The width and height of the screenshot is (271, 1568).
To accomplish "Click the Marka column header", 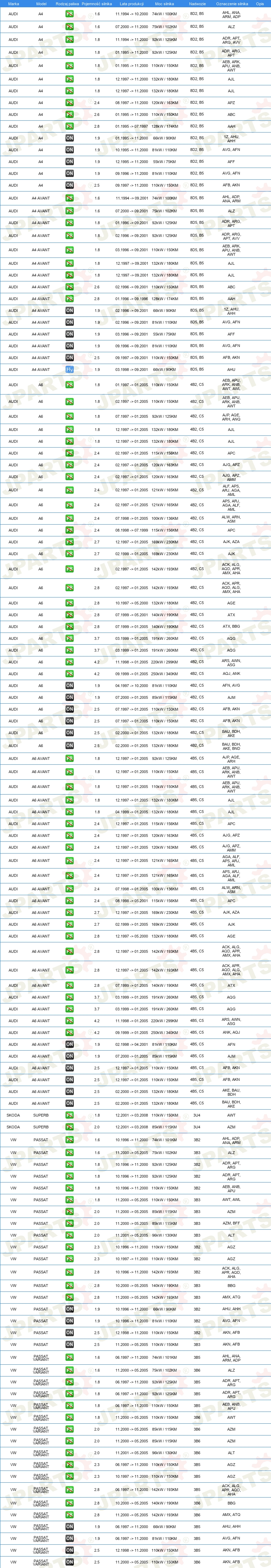I will [x=14, y=4].
